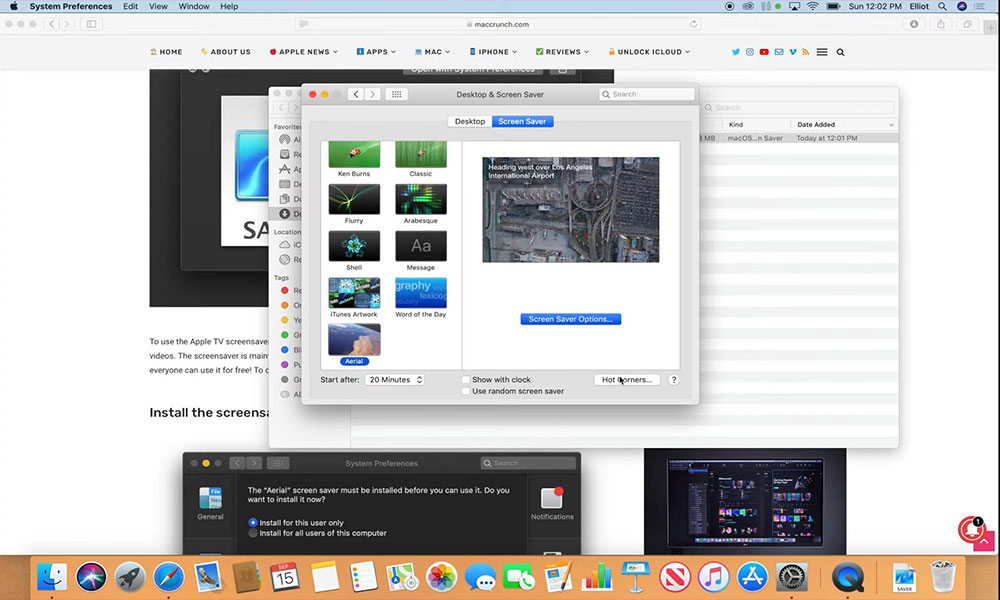This screenshot has width=1000, height=600.
Task: Open Spotlight search in the menu bar
Action: point(942,6)
